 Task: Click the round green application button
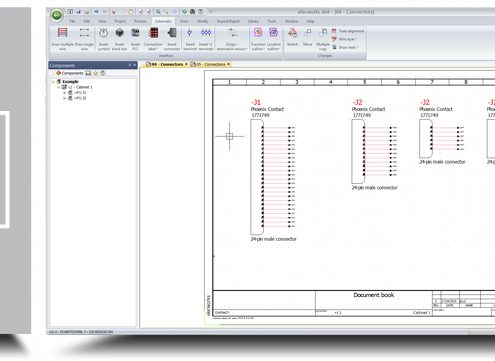[x=57, y=15]
